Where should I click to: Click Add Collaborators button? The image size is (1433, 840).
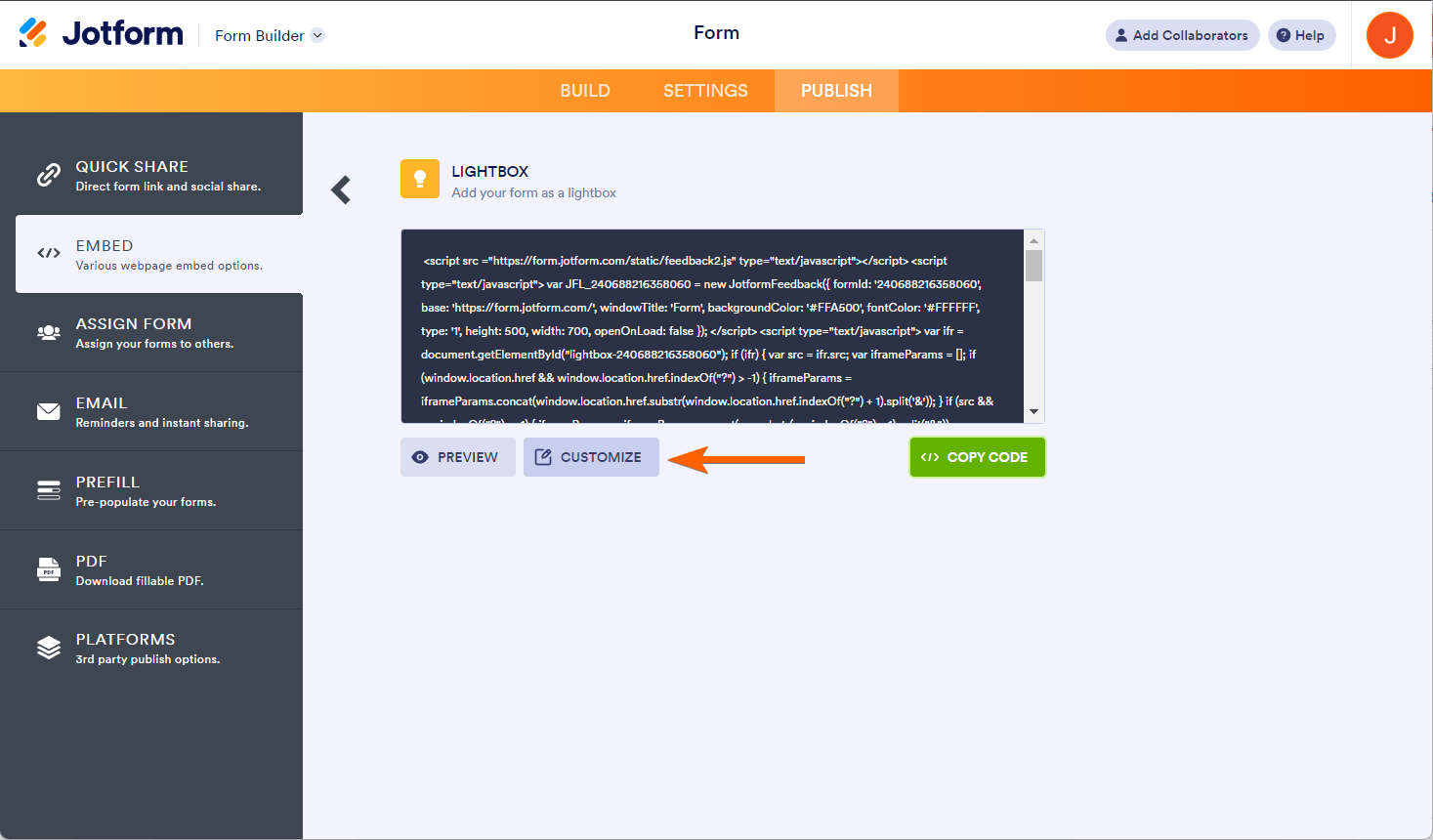click(1182, 35)
